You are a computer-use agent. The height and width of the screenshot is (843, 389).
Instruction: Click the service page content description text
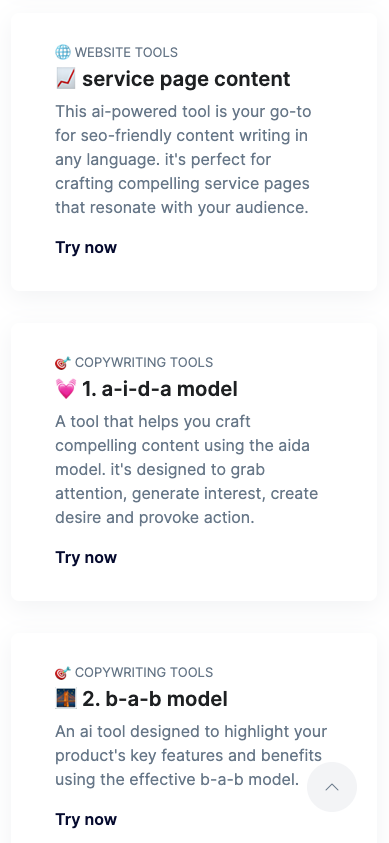[x=183, y=160]
